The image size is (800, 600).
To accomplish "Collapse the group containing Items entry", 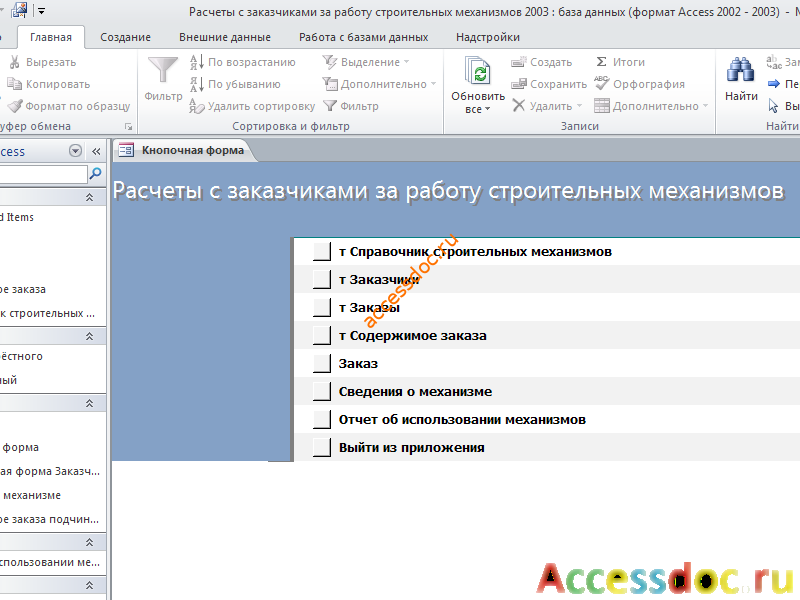I will (x=89, y=197).
